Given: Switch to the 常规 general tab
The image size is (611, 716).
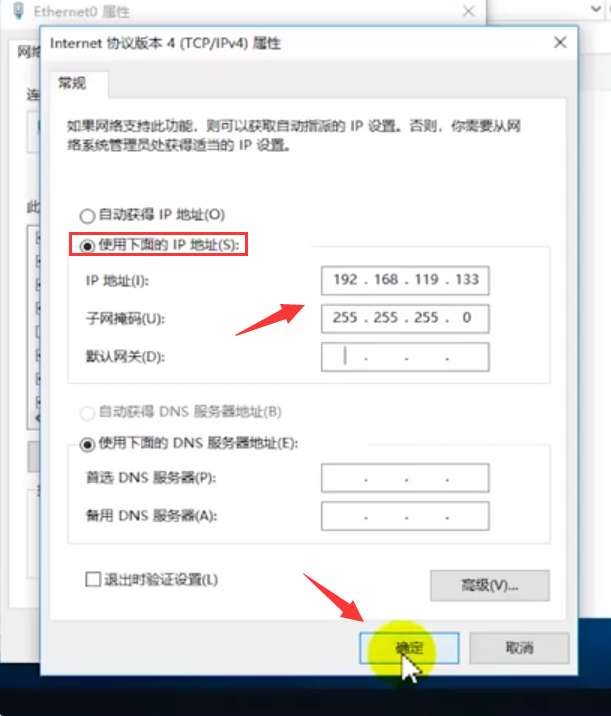Looking at the screenshot, I should [72, 83].
